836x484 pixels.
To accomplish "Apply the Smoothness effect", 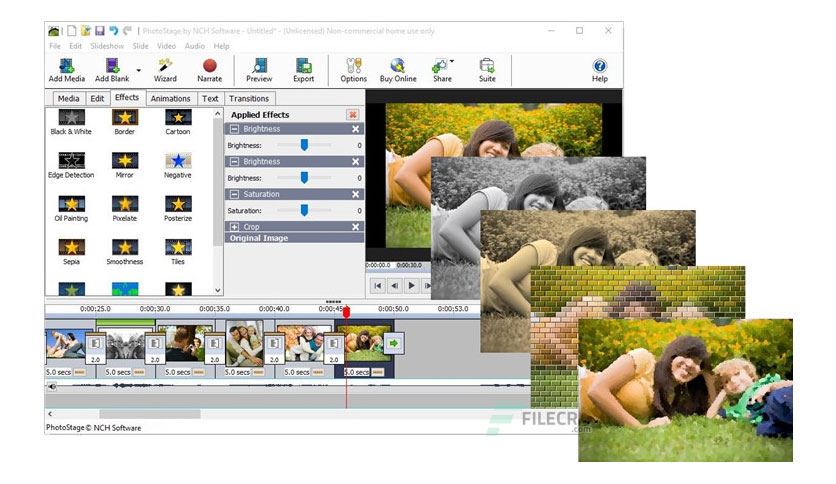I will point(125,252).
